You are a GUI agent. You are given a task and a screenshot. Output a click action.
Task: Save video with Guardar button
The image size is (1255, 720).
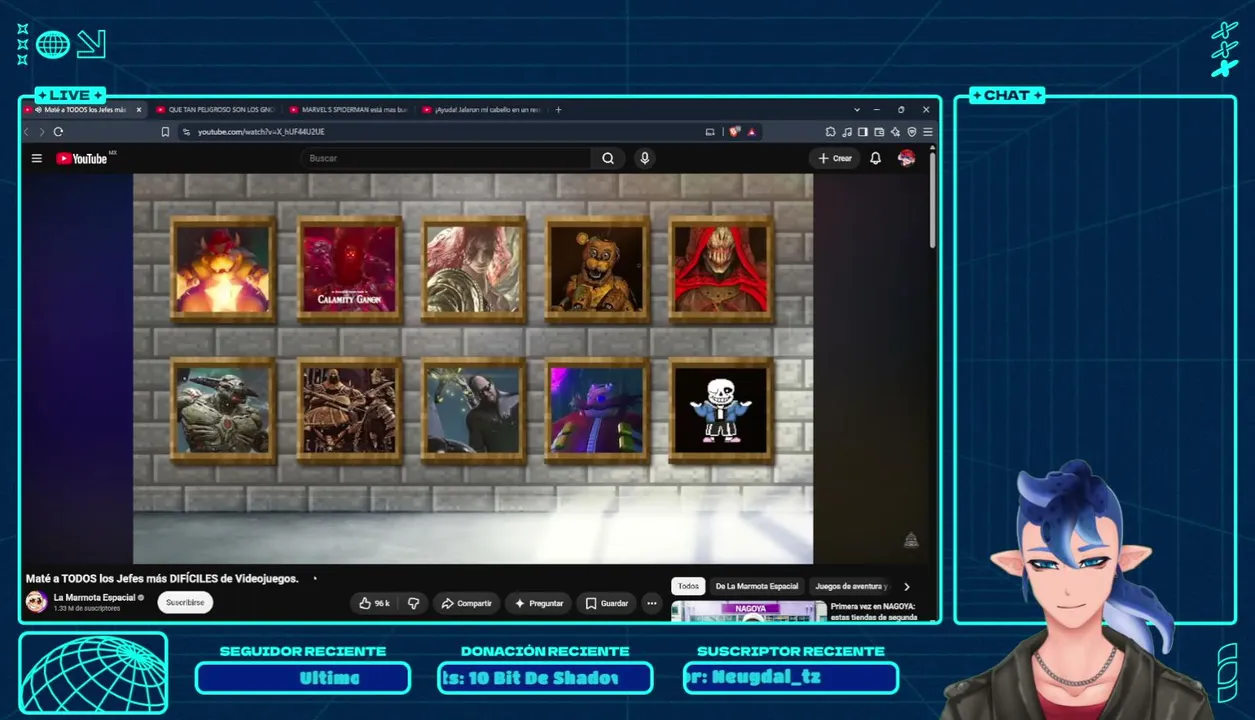[606, 603]
